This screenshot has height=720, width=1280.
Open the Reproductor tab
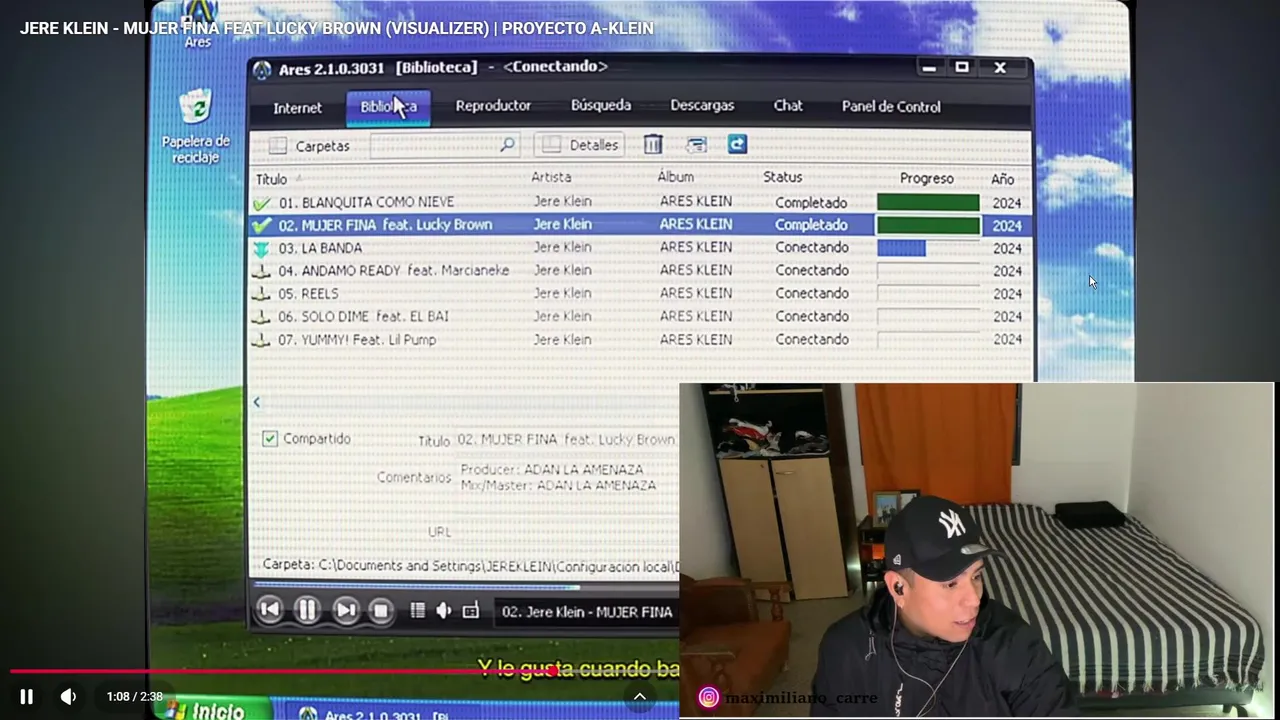click(493, 106)
